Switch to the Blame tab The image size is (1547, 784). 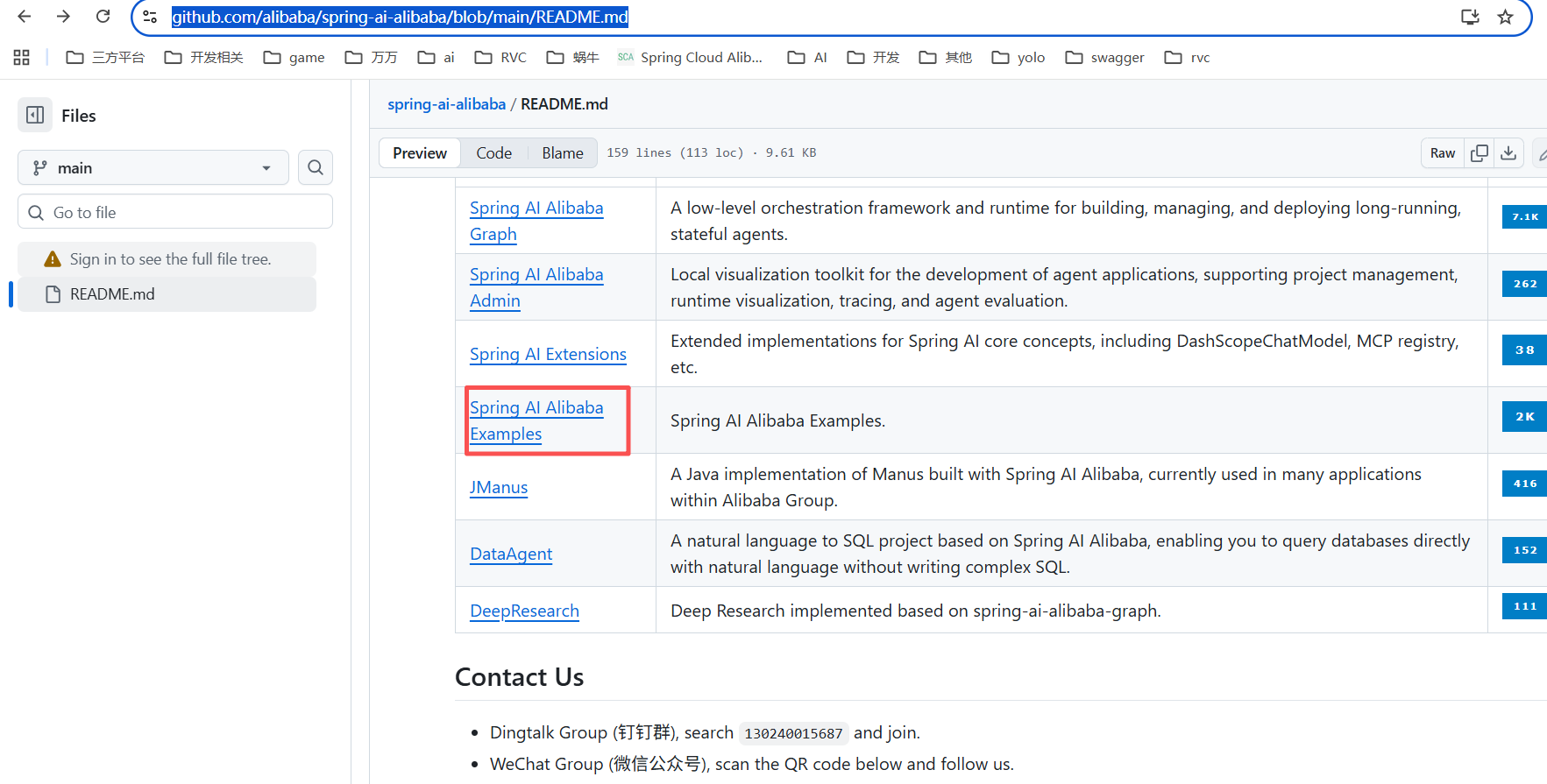click(563, 153)
